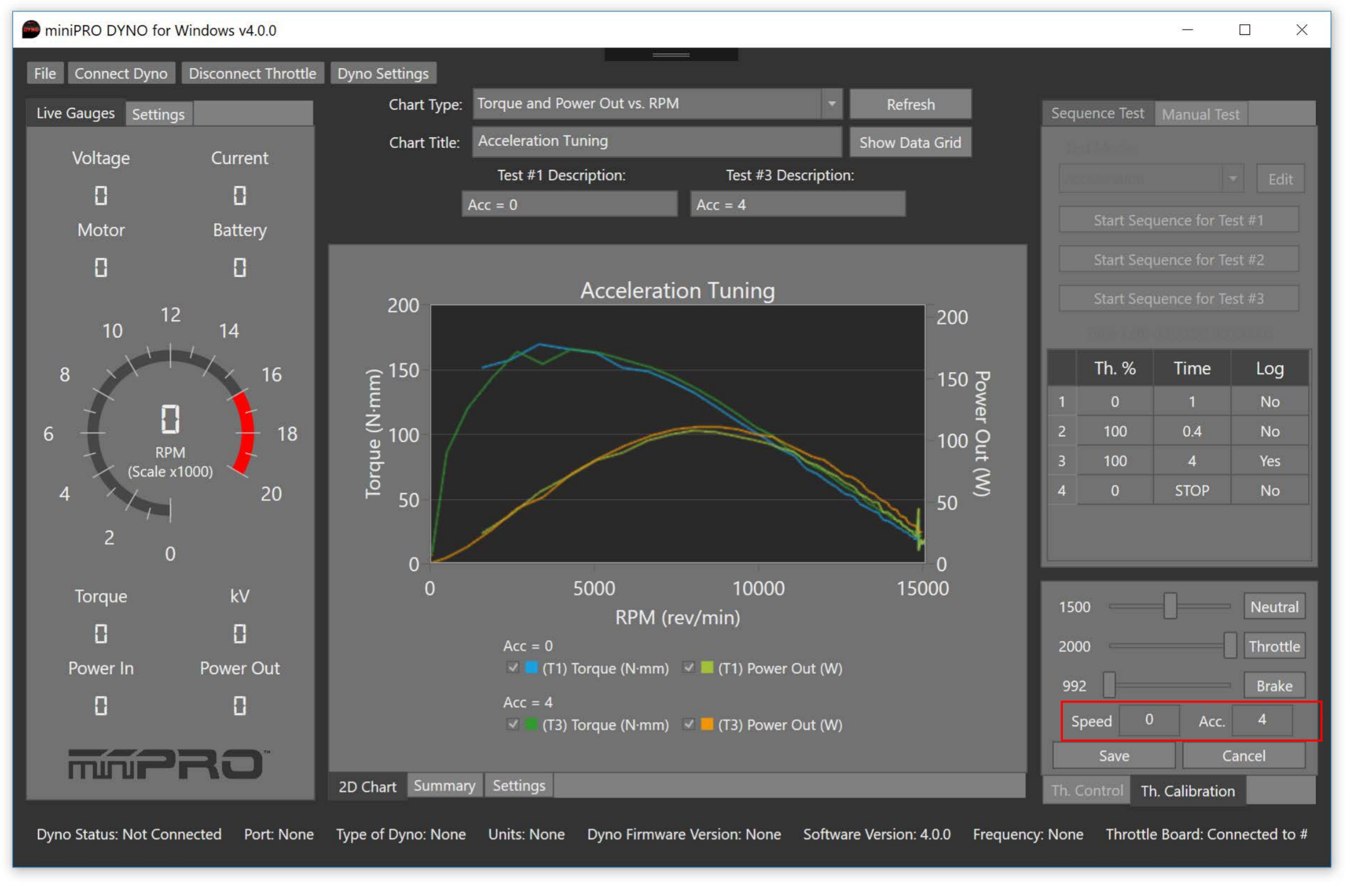Screen dimensions: 1353x896
Task: Click the miniPRO logo in gauges panel
Action: point(169,763)
